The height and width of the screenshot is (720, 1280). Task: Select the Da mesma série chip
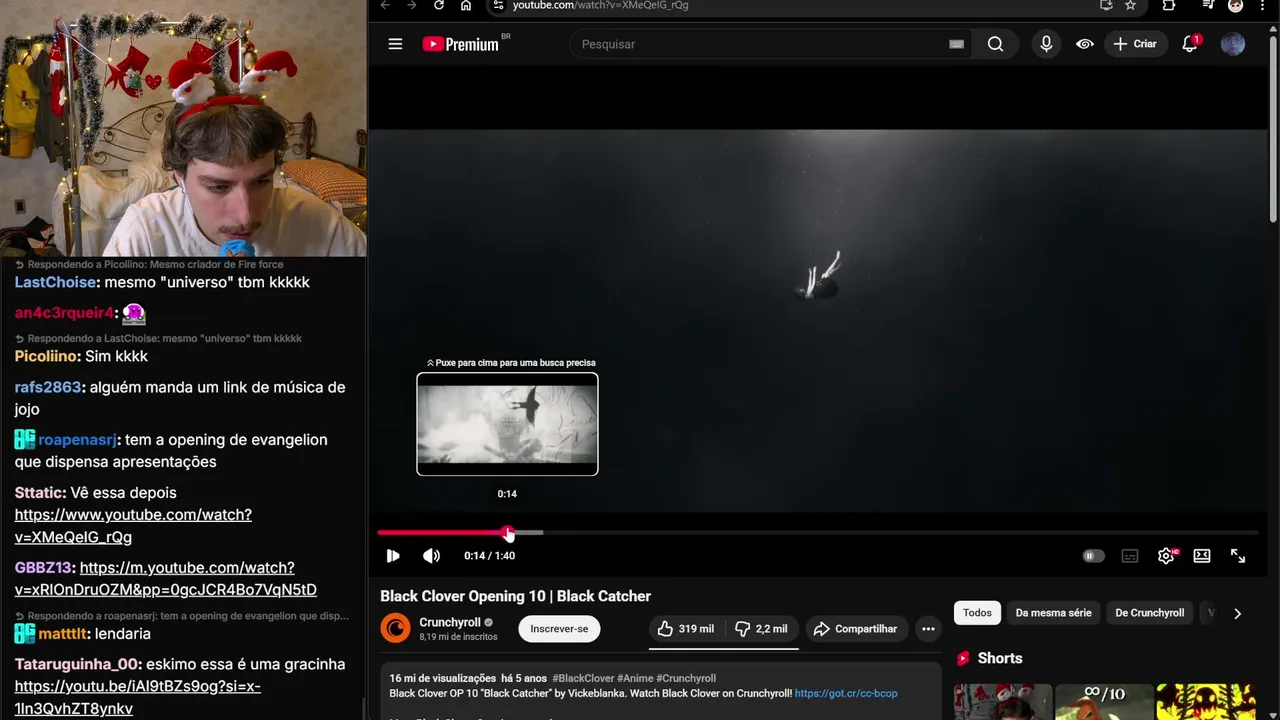pyautogui.click(x=1053, y=613)
